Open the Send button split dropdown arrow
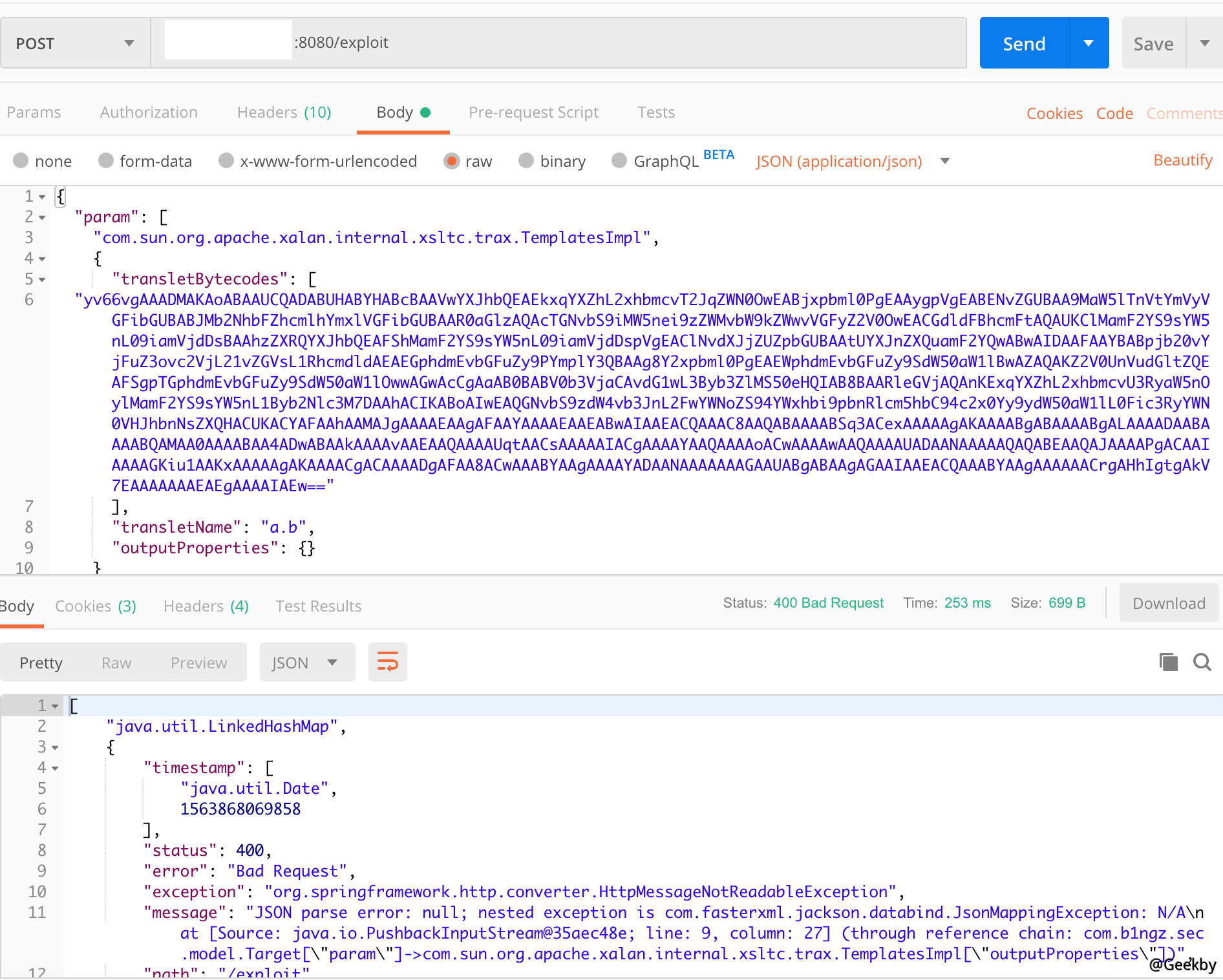 click(x=1089, y=43)
